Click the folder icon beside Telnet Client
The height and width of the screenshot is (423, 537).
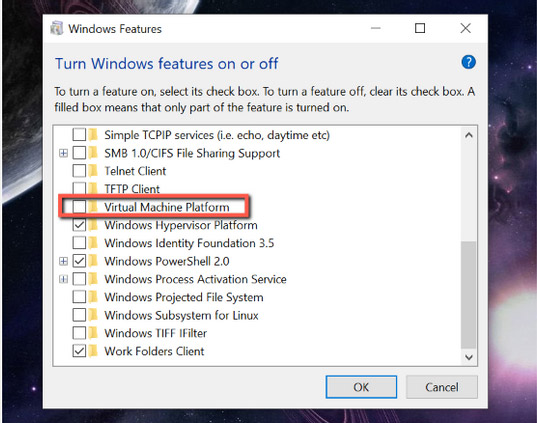pos(93,171)
